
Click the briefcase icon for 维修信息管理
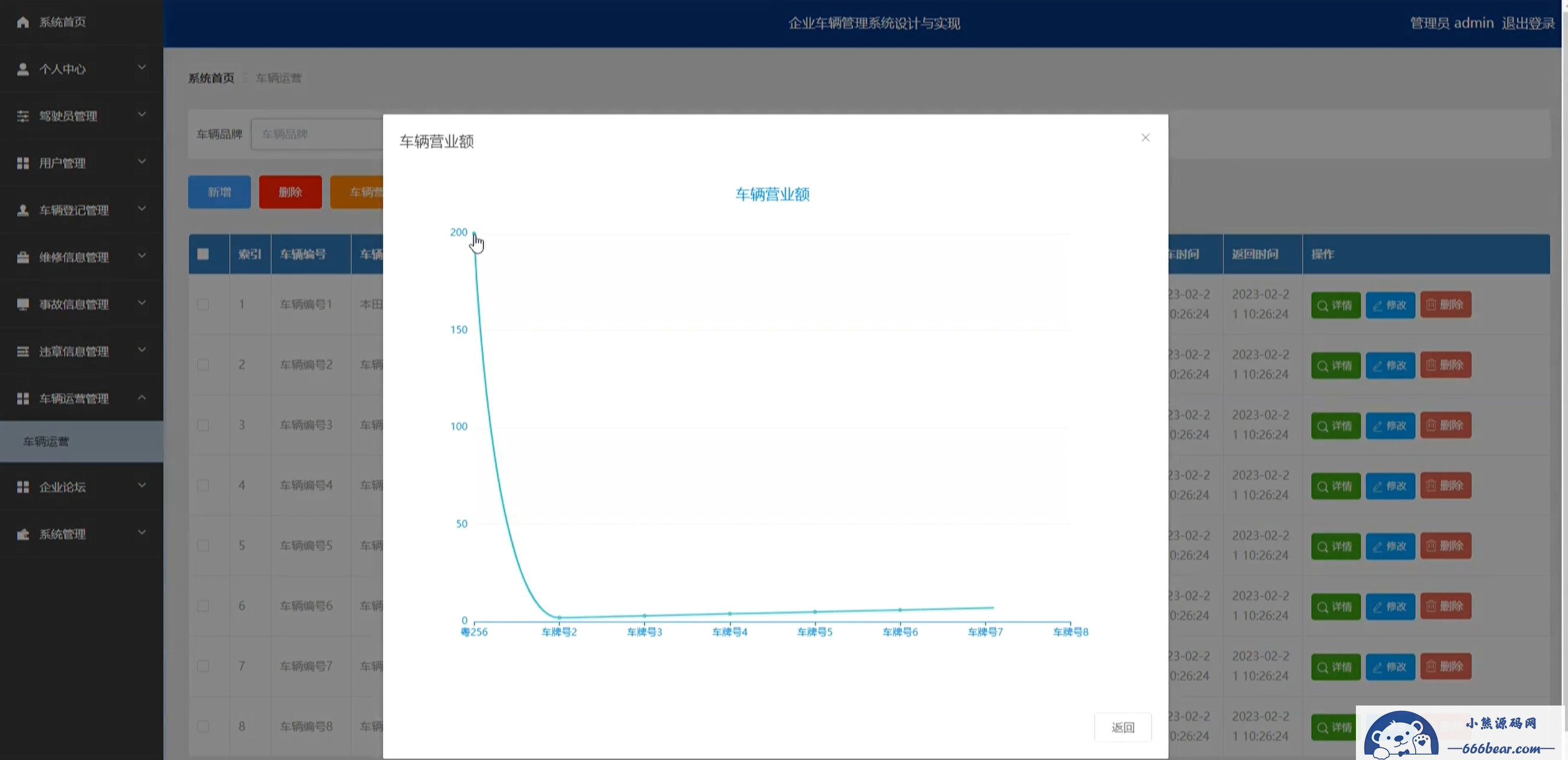pyautogui.click(x=23, y=258)
